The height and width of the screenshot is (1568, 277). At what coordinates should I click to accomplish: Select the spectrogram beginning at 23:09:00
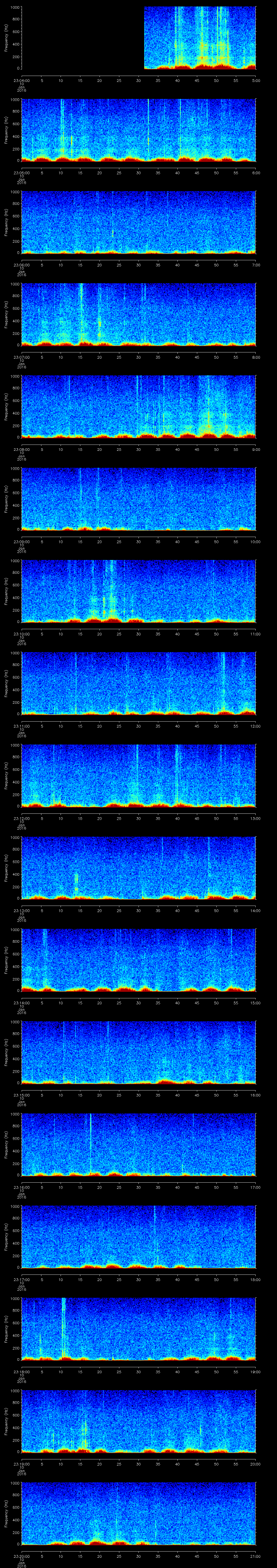138,499
